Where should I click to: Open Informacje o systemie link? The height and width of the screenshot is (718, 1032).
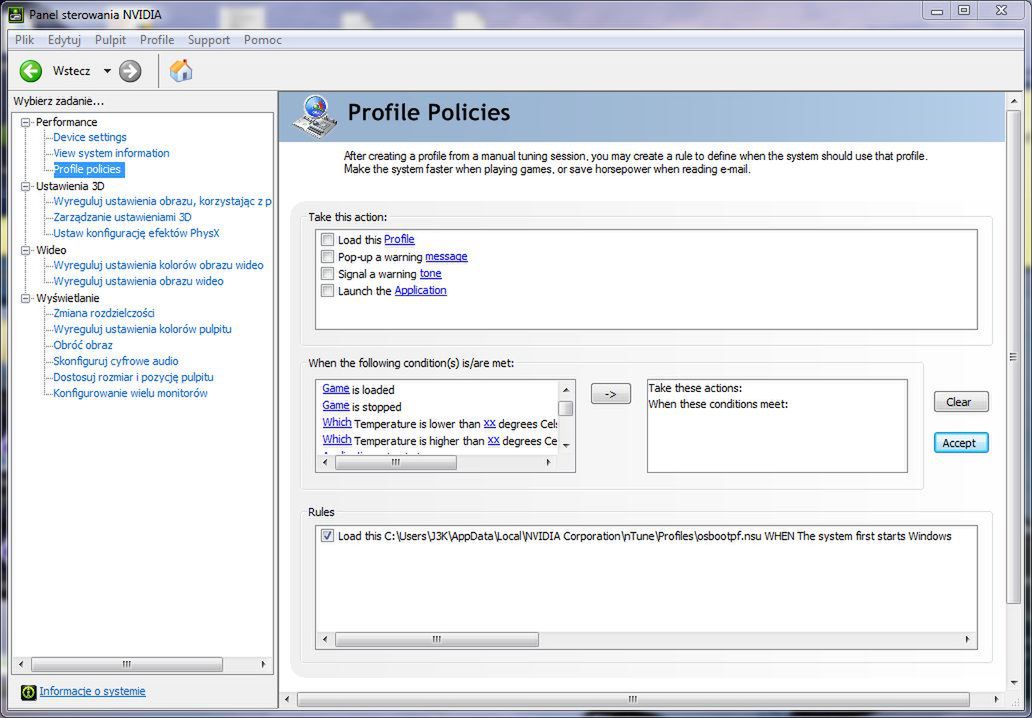tap(92, 691)
